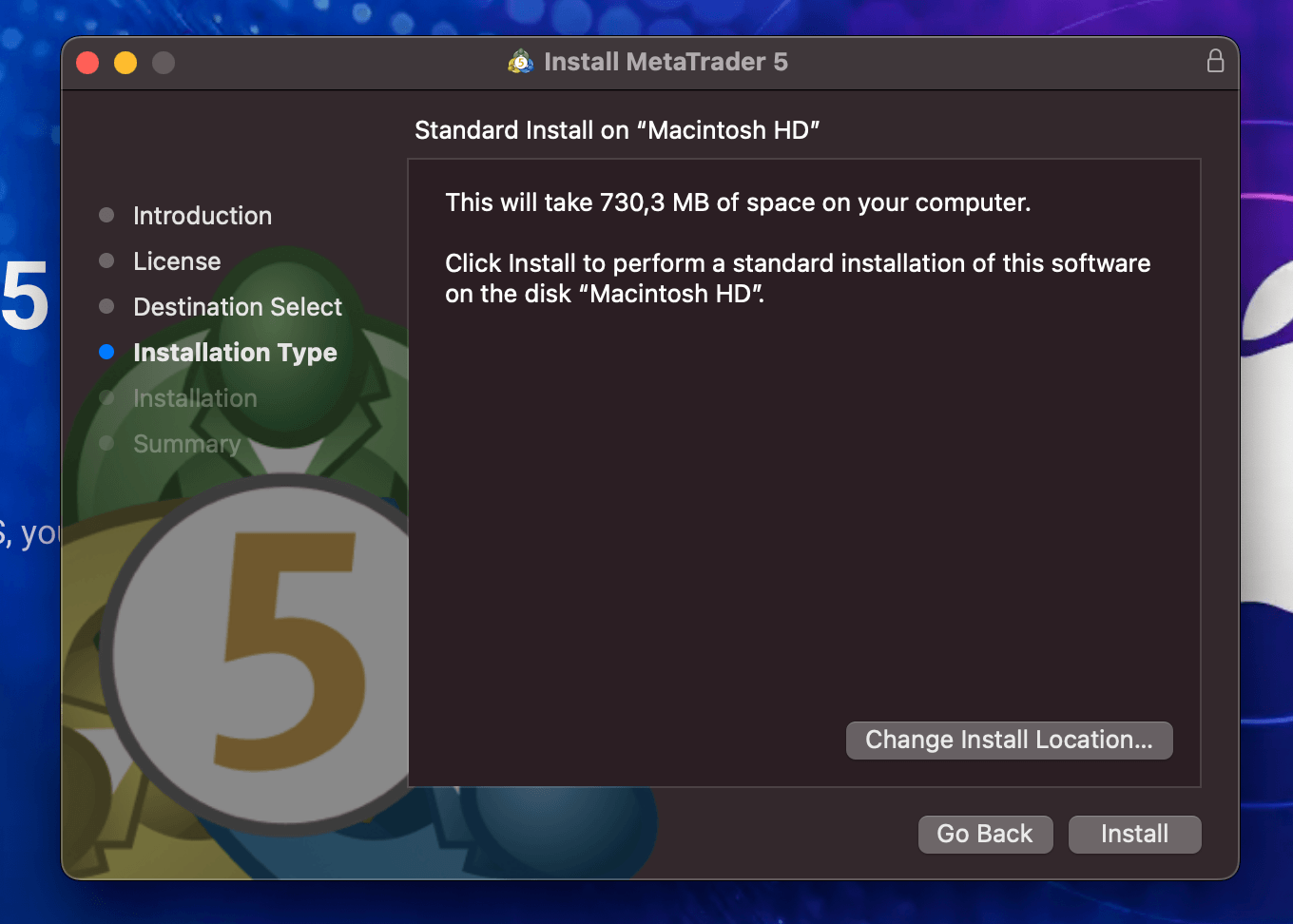Select the Installation Type step
1293x924 pixels.
tap(235, 353)
